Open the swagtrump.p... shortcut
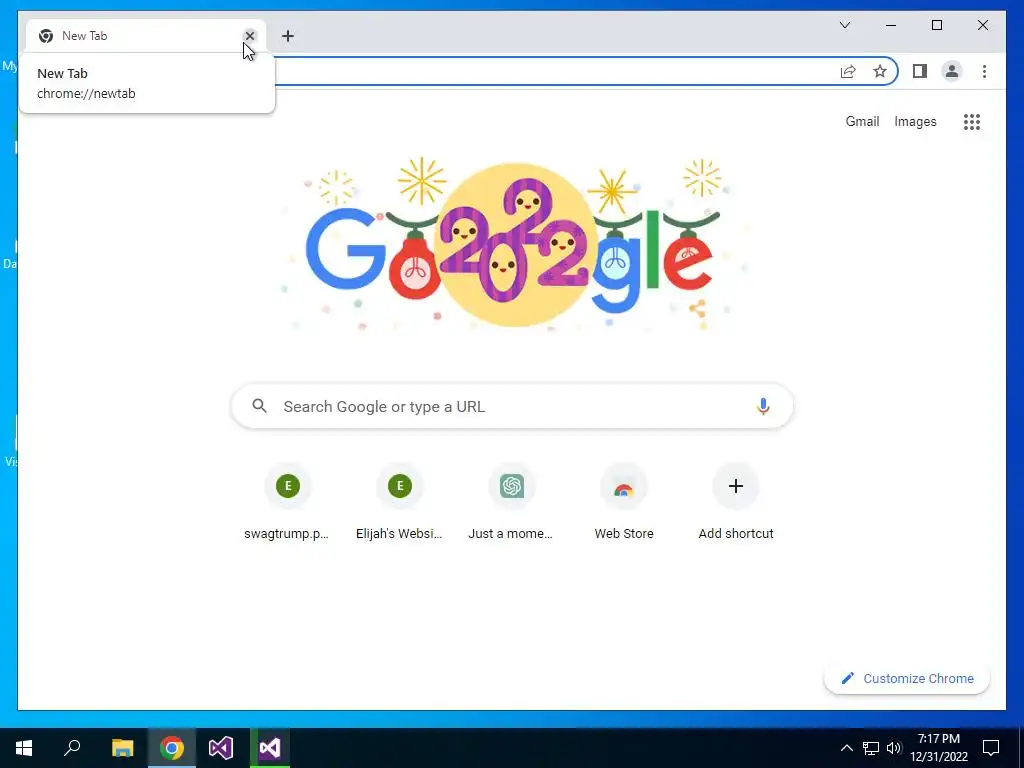 287,503
